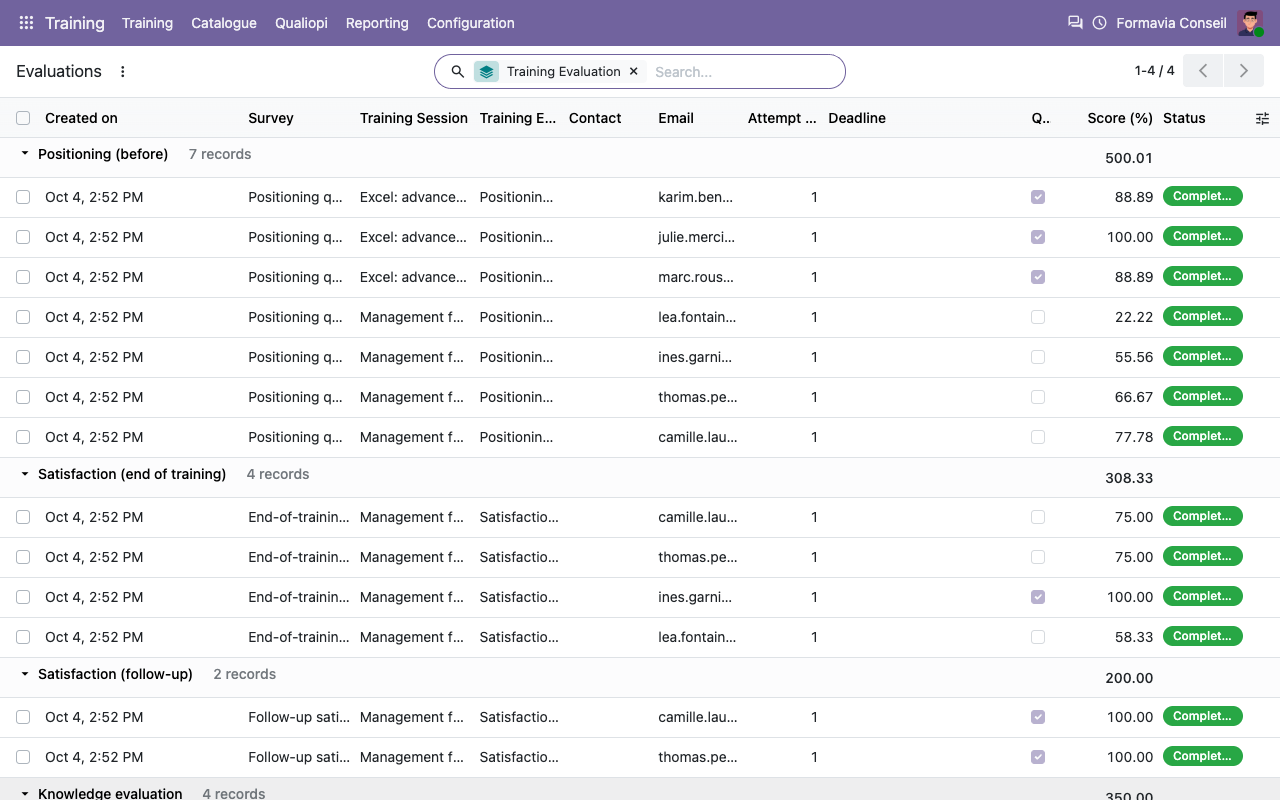This screenshot has height=800, width=1280.
Task: Toggle the Q.. column checkbox for score 58.33 row
Action: point(1038,637)
